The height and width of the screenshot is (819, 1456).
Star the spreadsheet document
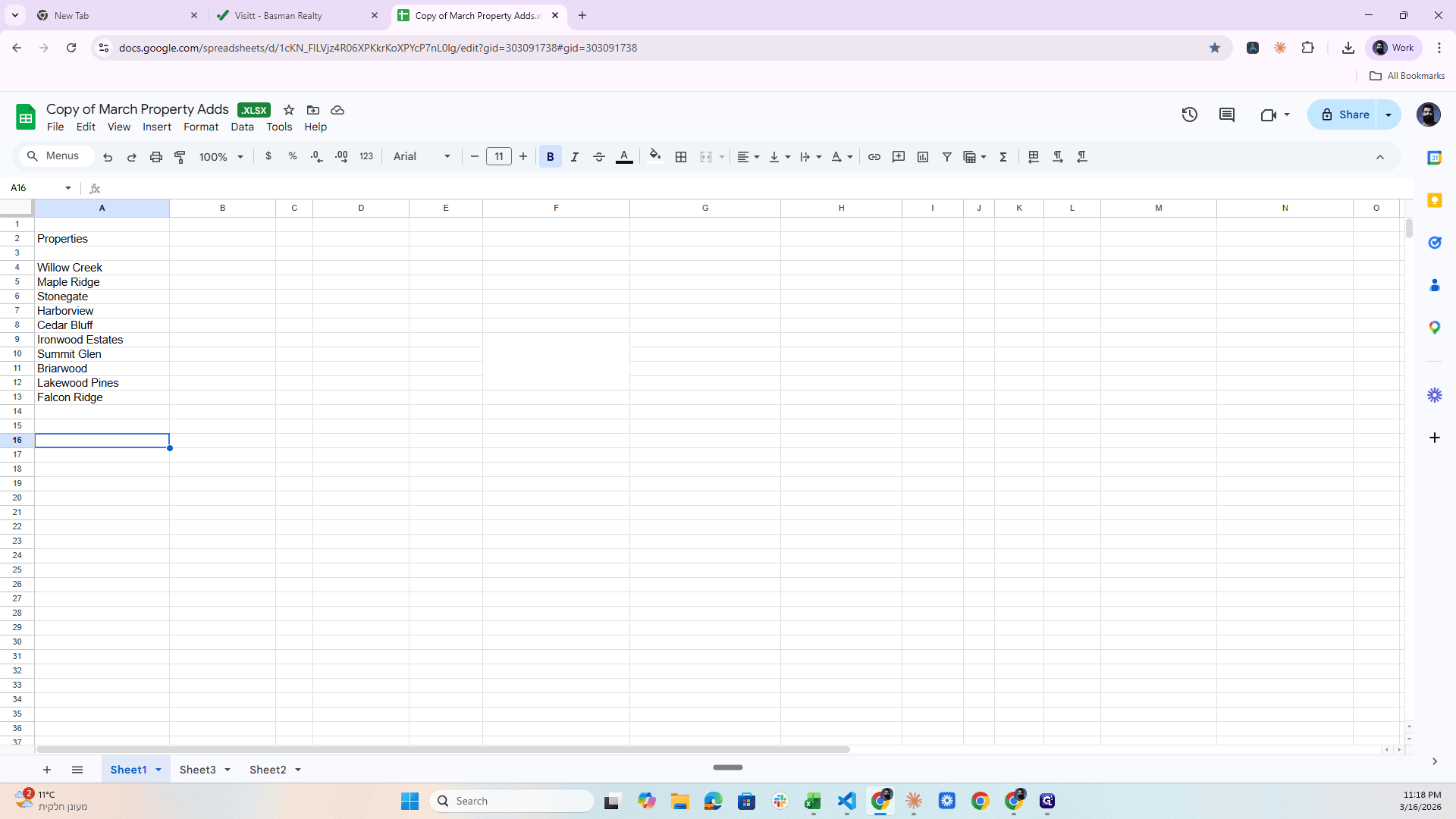tap(289, 110)
